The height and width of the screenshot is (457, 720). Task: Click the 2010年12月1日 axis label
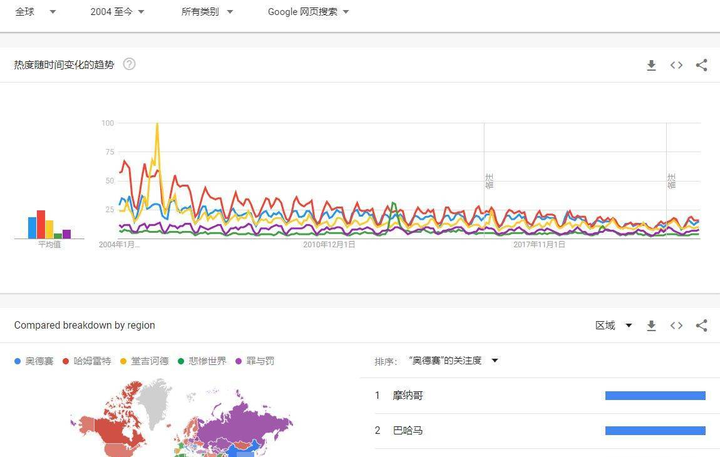[x=329, y=245]
